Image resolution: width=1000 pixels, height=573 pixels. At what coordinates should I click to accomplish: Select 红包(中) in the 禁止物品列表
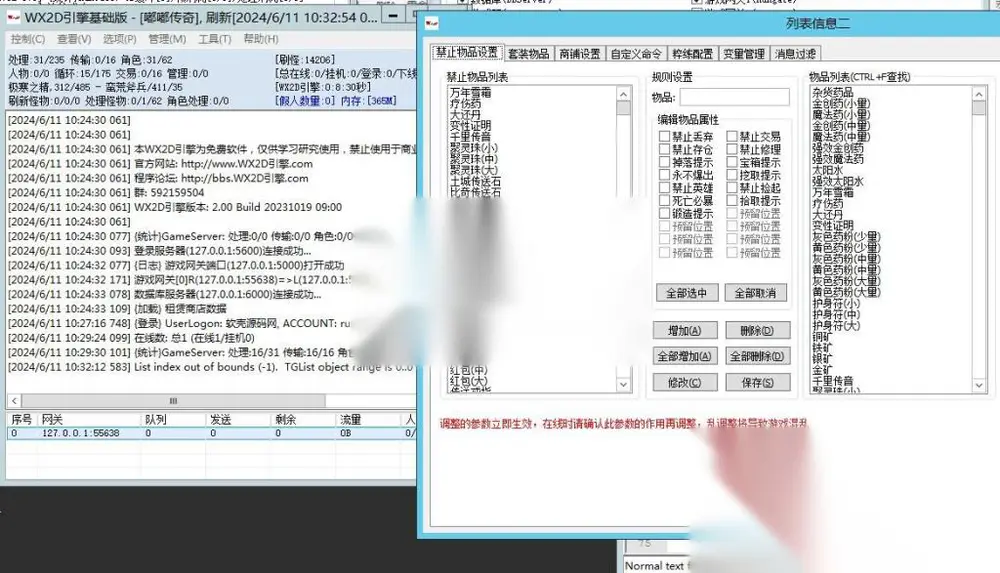coord(468,370)
